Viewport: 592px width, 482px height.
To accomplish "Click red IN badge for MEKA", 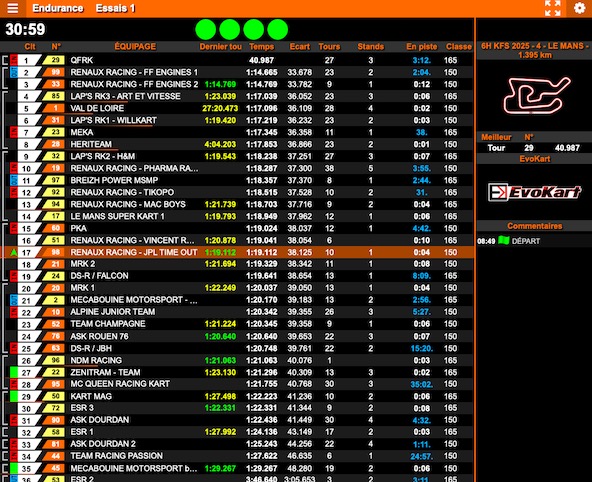I will coord(14,132).
